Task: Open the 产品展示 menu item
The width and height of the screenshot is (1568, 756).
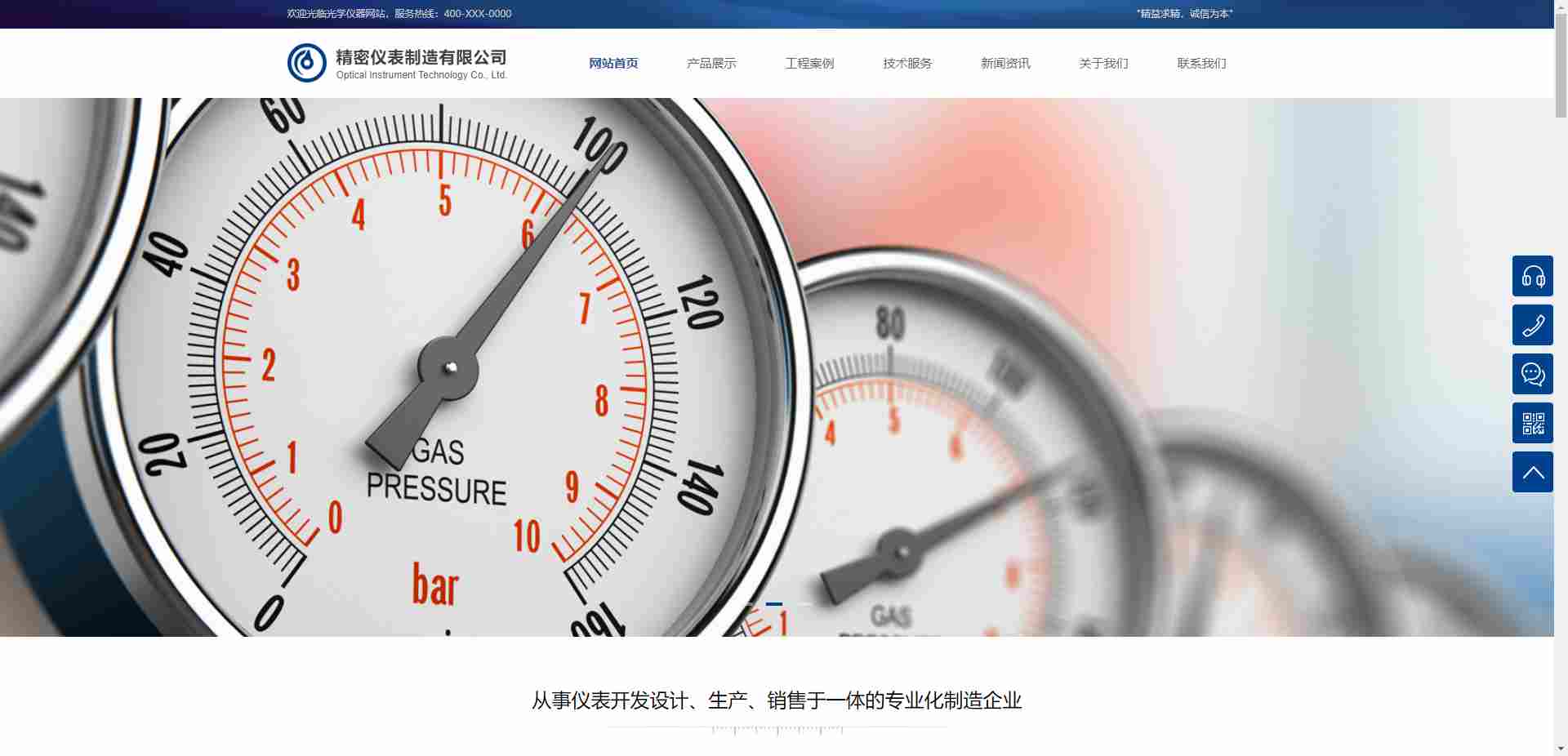Action: coord(711,64)
